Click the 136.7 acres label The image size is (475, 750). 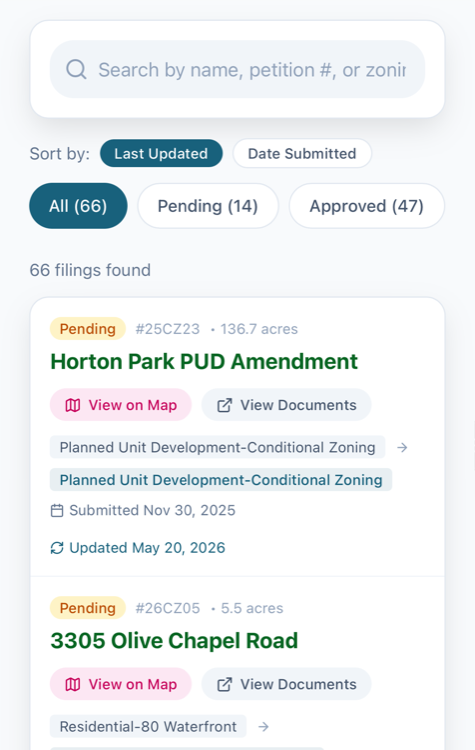259,329
